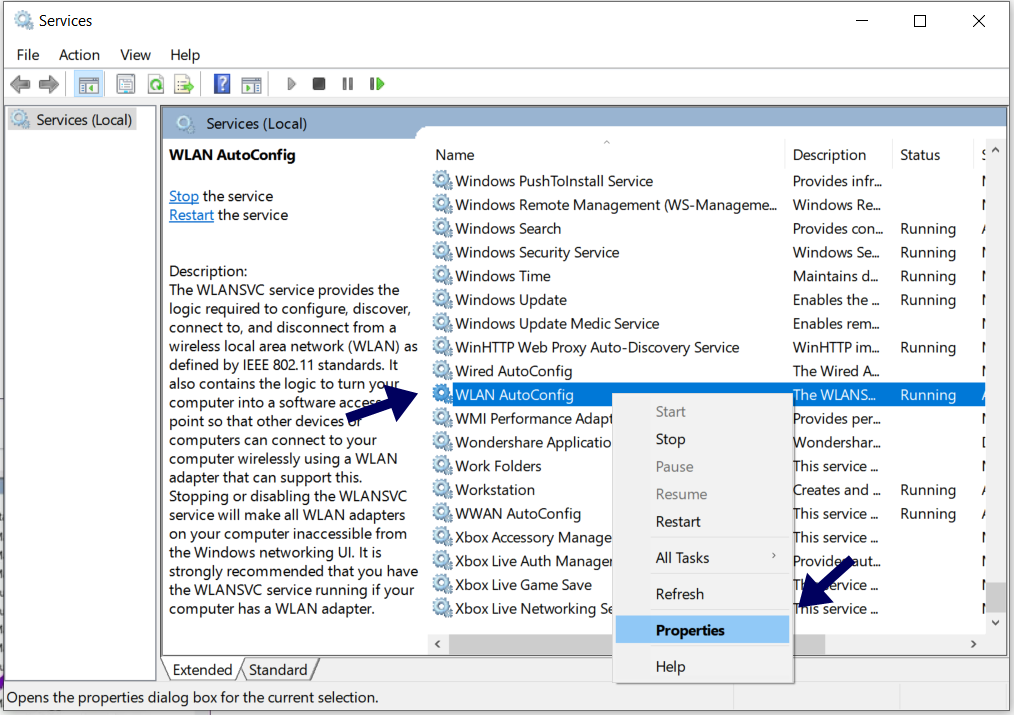This screenshot has width=1014, height=715.
Task: Click Show/Hide Console Tree toolbar icon
Action: 88,84
